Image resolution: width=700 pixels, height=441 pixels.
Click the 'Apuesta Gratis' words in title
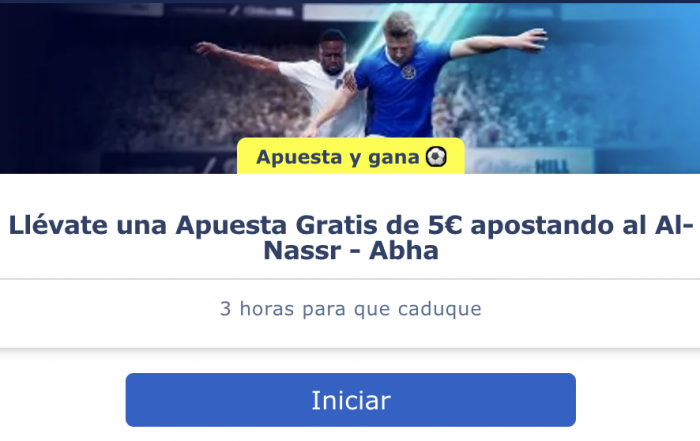(x=276, y=225)
